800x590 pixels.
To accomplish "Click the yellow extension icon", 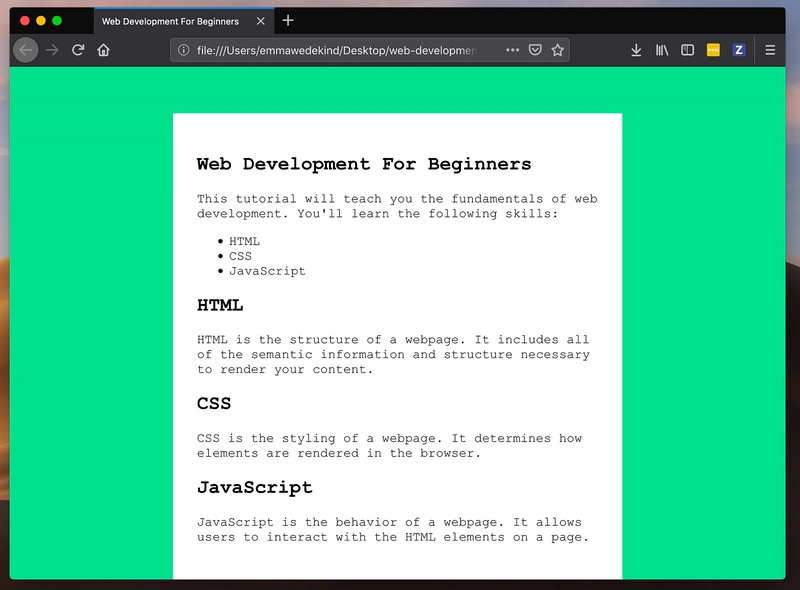I will click(713, 50).
